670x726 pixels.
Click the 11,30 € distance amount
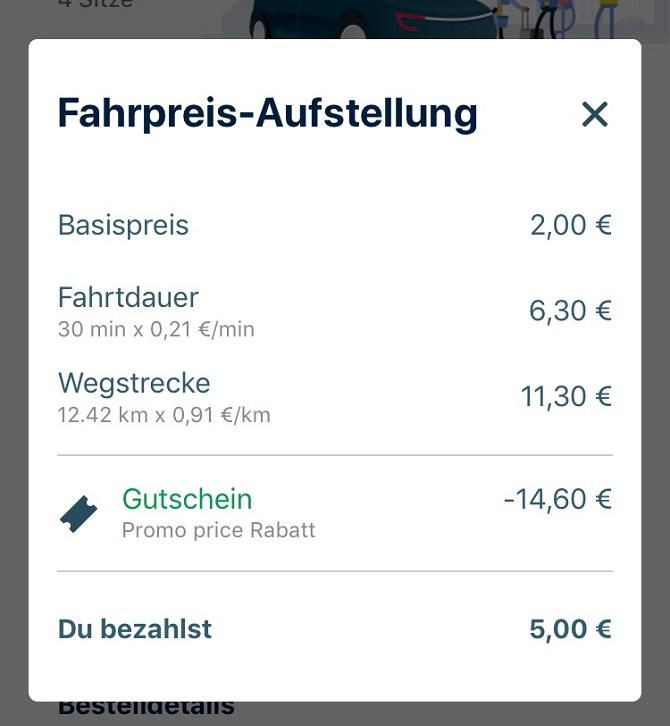click(x=566, y=397)
